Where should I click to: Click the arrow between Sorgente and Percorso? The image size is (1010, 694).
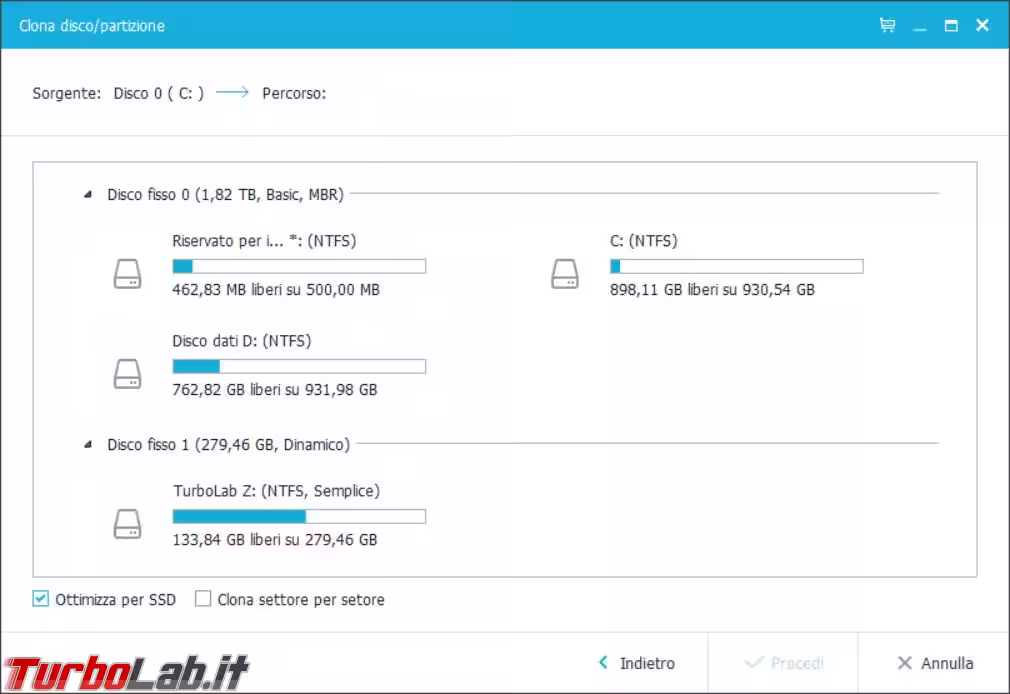point(232,93)
